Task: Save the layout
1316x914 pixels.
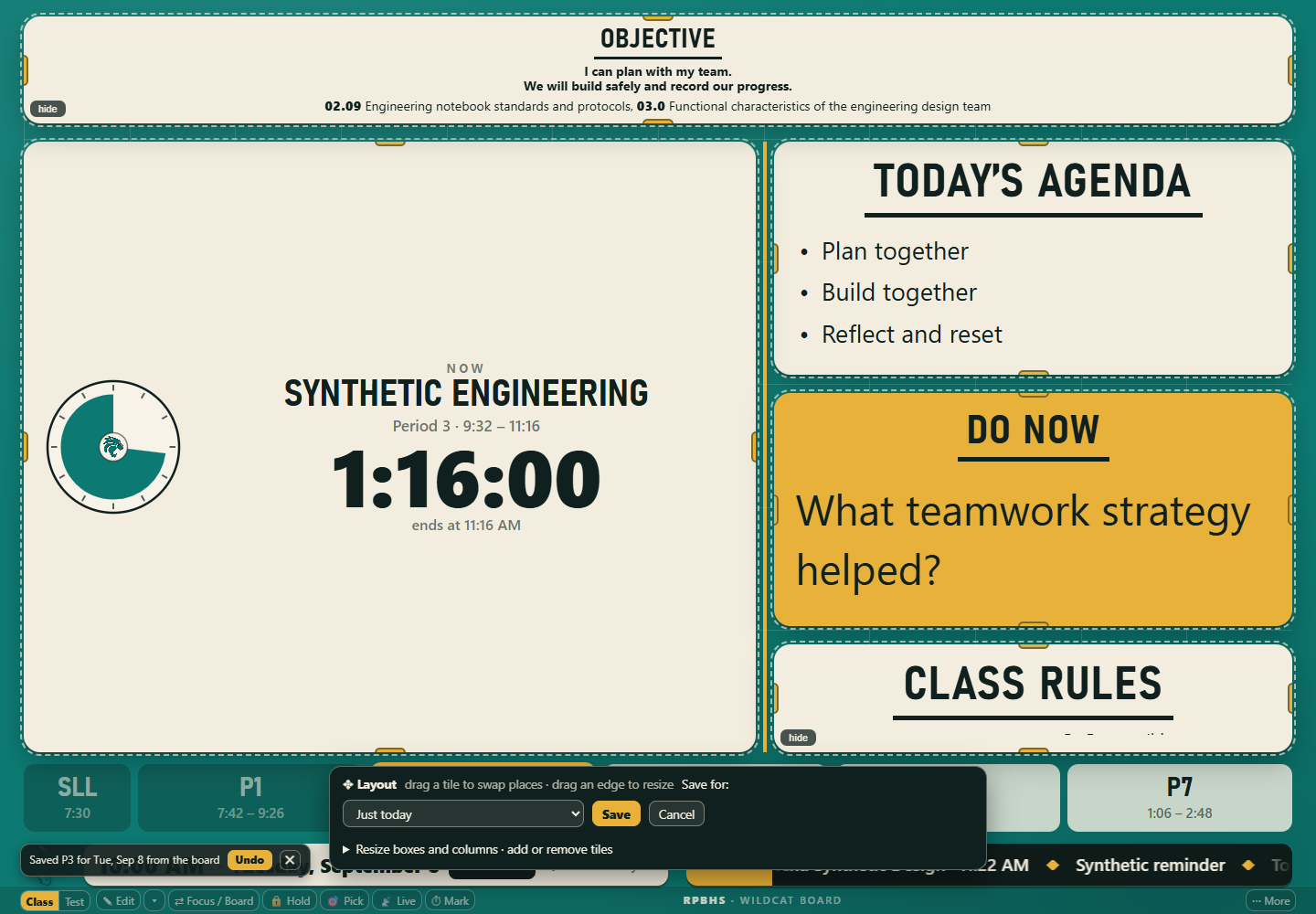Action: 616,813
